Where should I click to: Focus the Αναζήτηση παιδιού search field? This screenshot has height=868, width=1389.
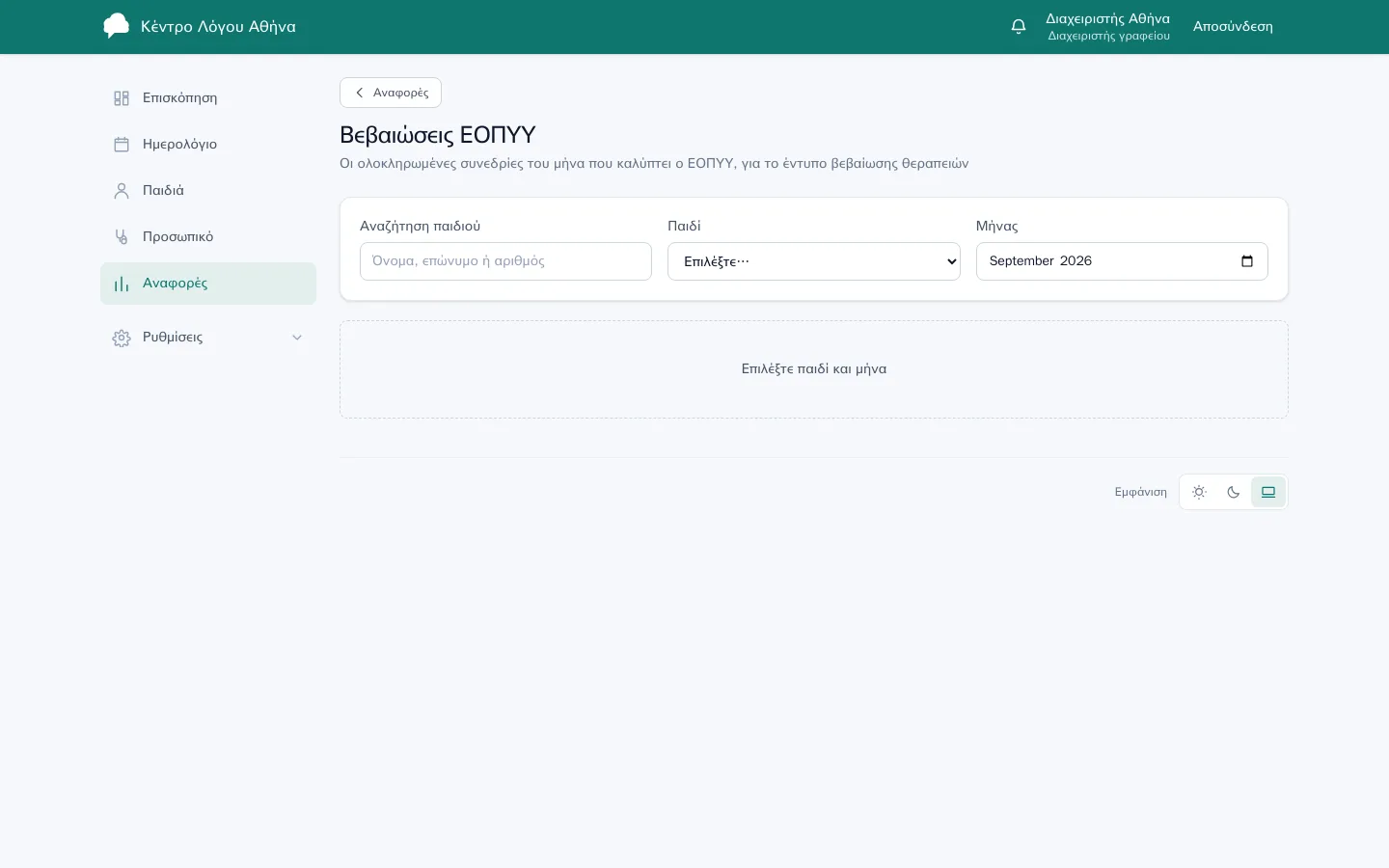505,261
